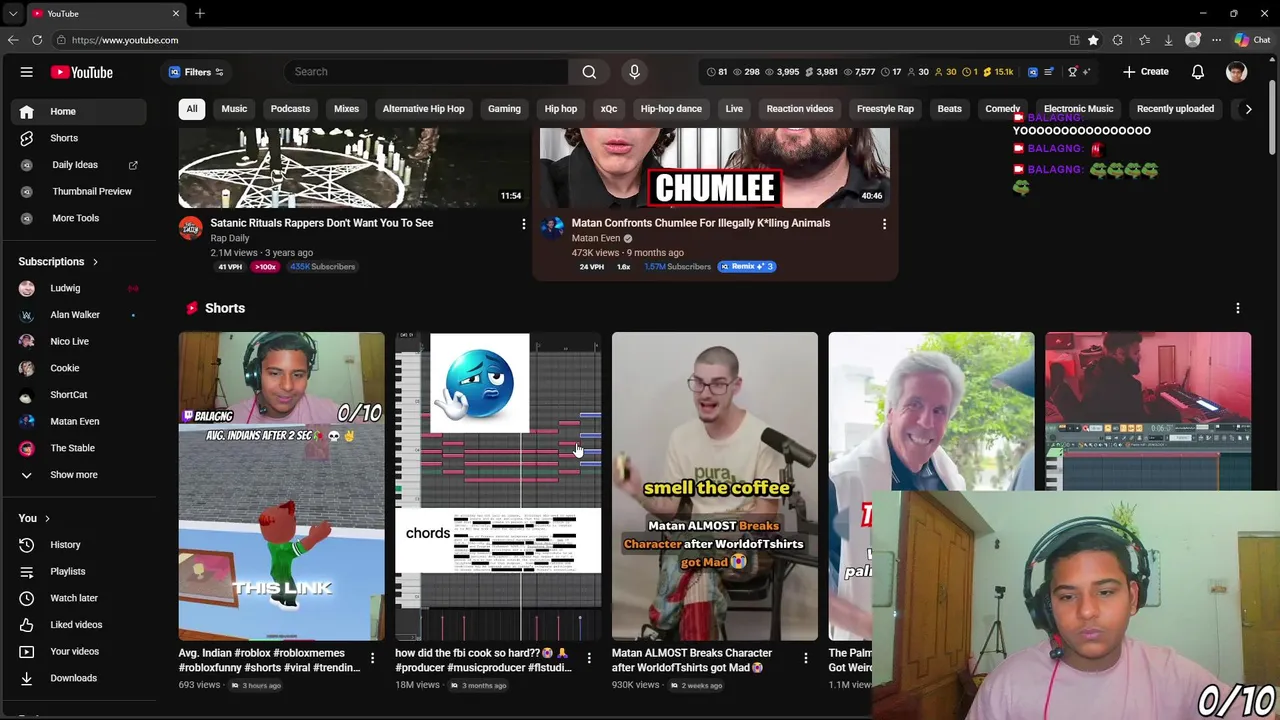
Task: Open the smell the coffee short thumbnail
Action: (715, 486)
